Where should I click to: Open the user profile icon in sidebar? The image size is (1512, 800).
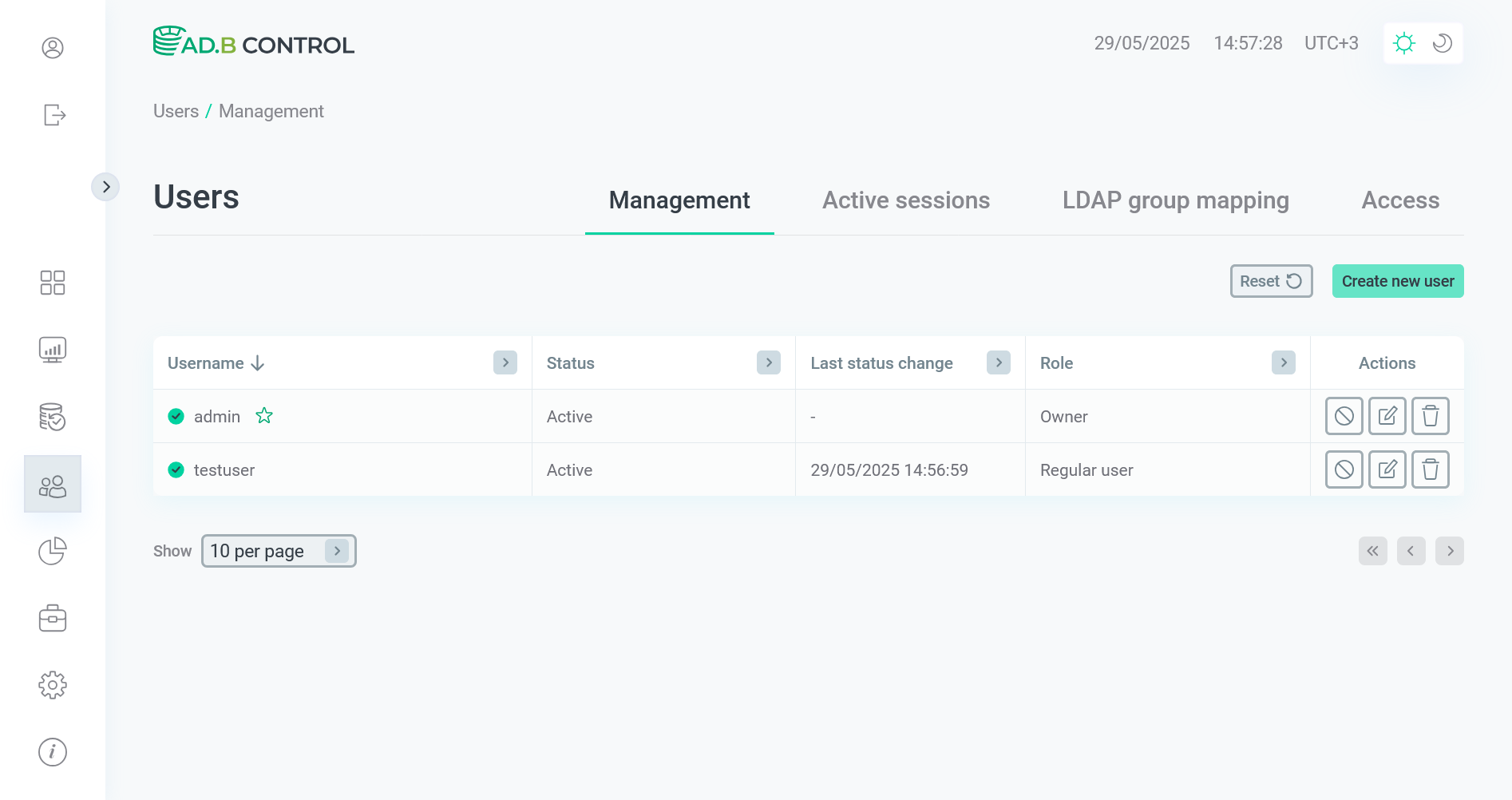[53, 48]
